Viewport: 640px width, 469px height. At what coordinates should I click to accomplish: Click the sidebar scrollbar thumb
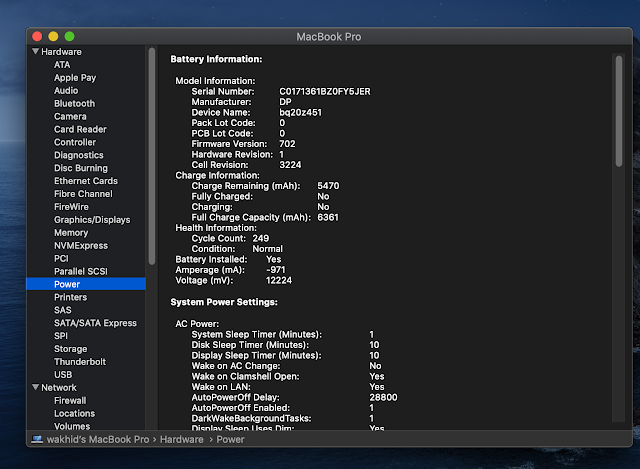152,157
